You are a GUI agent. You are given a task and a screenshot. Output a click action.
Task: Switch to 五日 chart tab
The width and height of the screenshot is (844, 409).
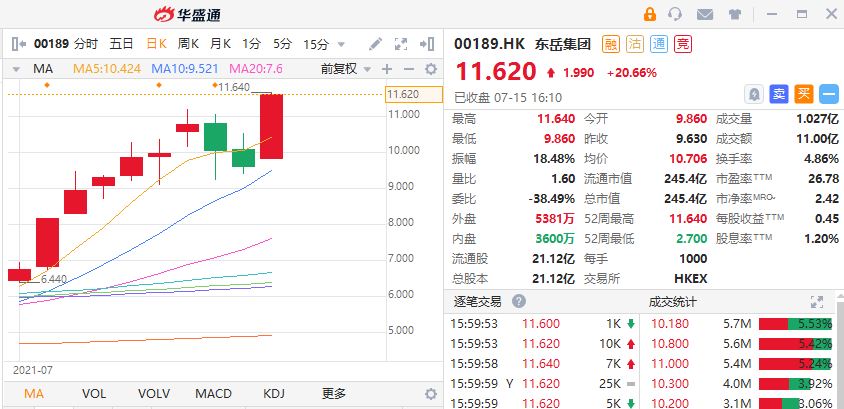pos(121,44)
